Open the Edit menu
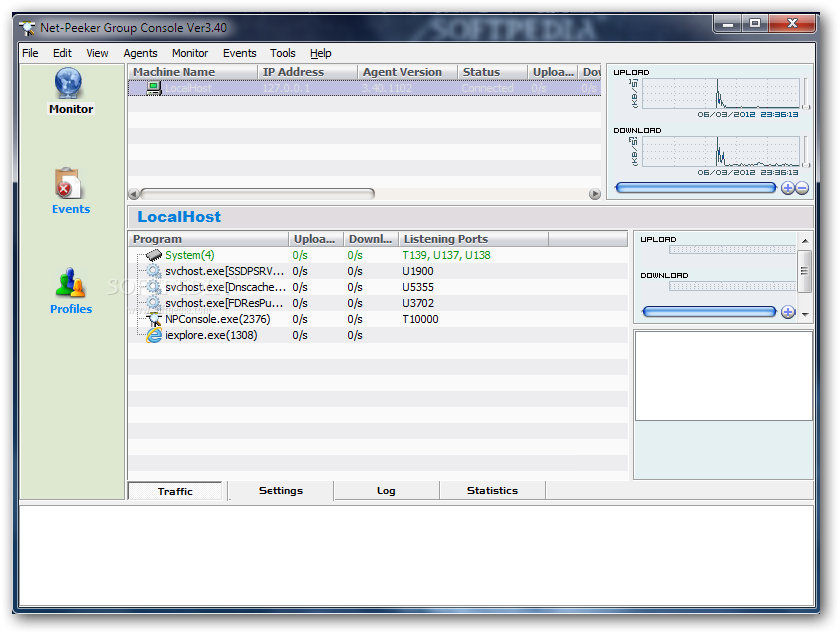Screen dimensions: 840x634 62,53
